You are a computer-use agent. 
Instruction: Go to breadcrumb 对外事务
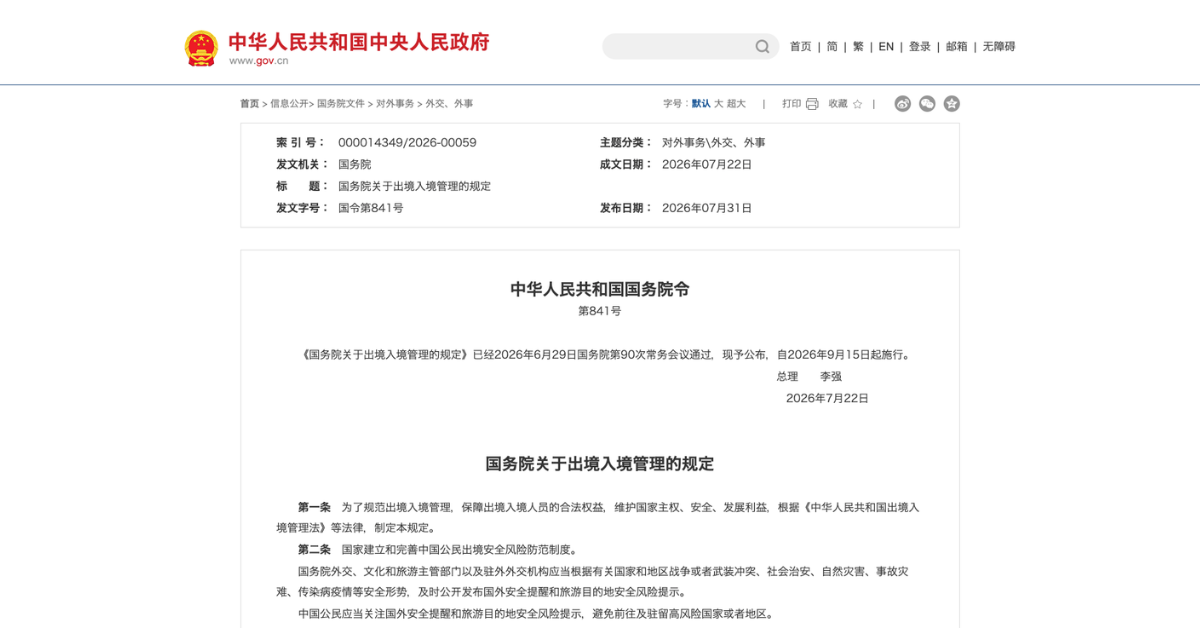click(395, 104)
